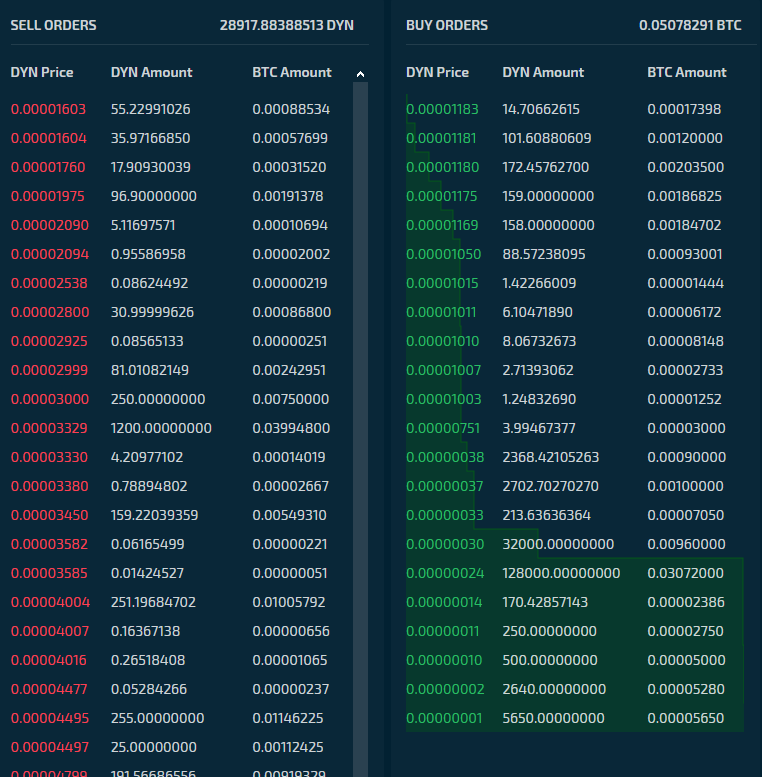Click DYN Amount header in Sell Orders
This screenshot has width=762, height=777.
click(x=152, y=72)
